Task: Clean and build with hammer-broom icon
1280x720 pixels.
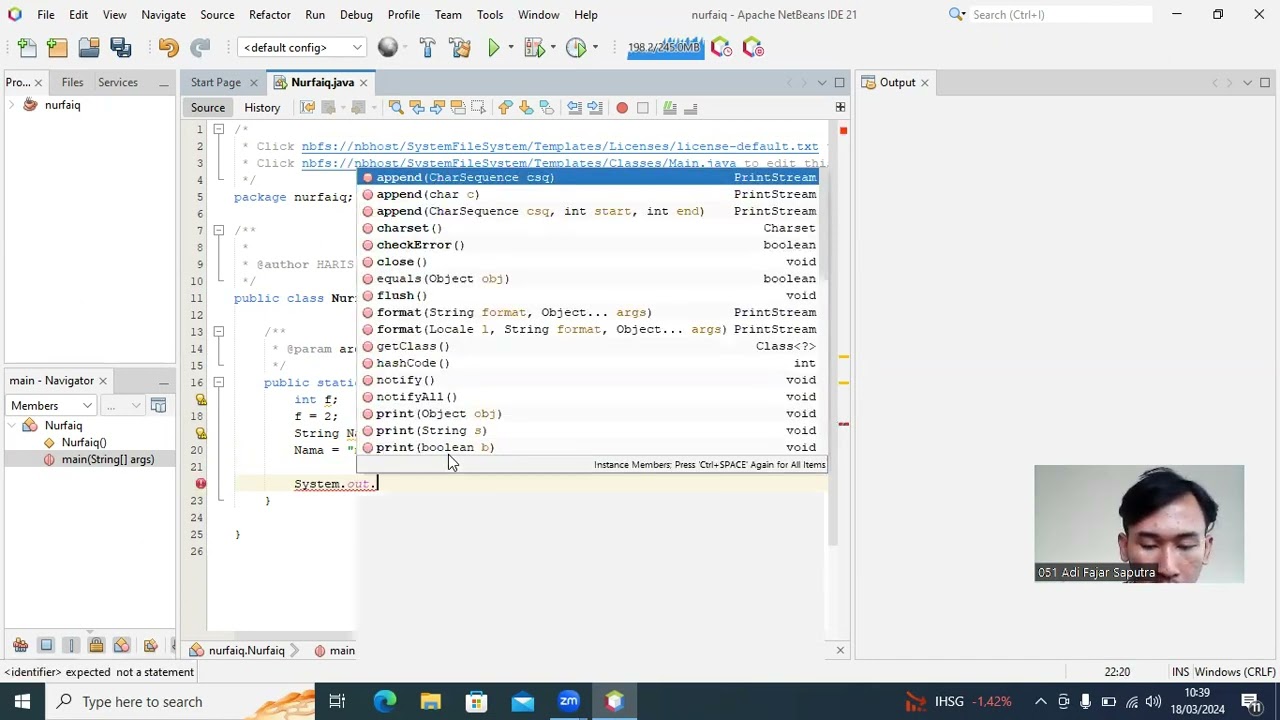Action: [460, 47]
